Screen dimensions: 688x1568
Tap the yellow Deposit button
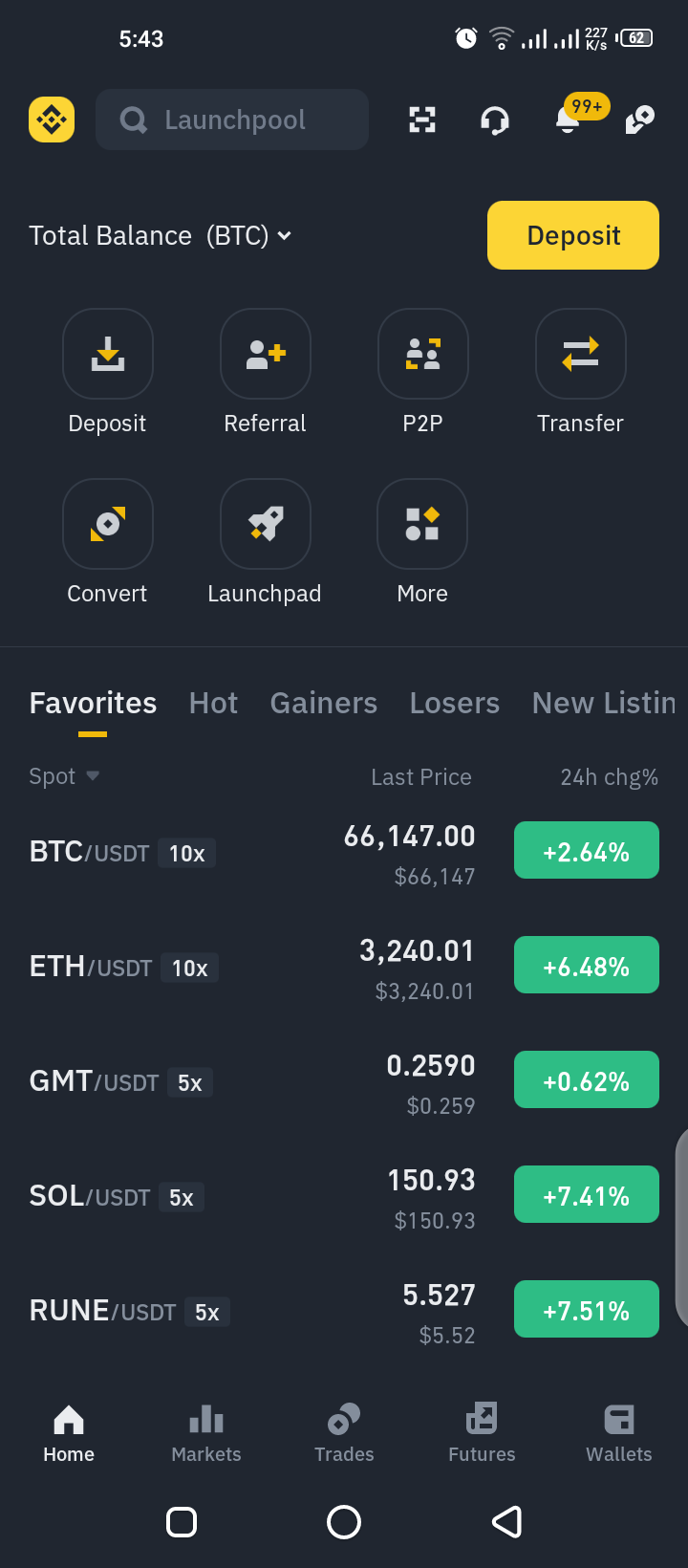(573, 235)
